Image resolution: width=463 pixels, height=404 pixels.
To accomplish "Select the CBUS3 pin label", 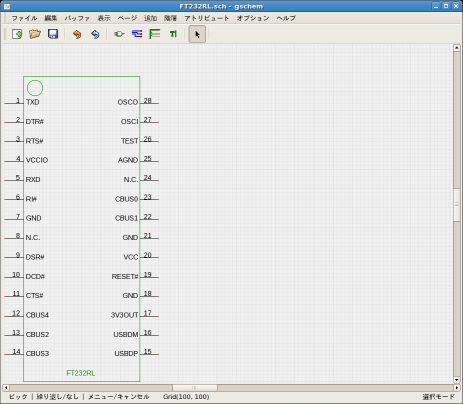I will [37, 353].
